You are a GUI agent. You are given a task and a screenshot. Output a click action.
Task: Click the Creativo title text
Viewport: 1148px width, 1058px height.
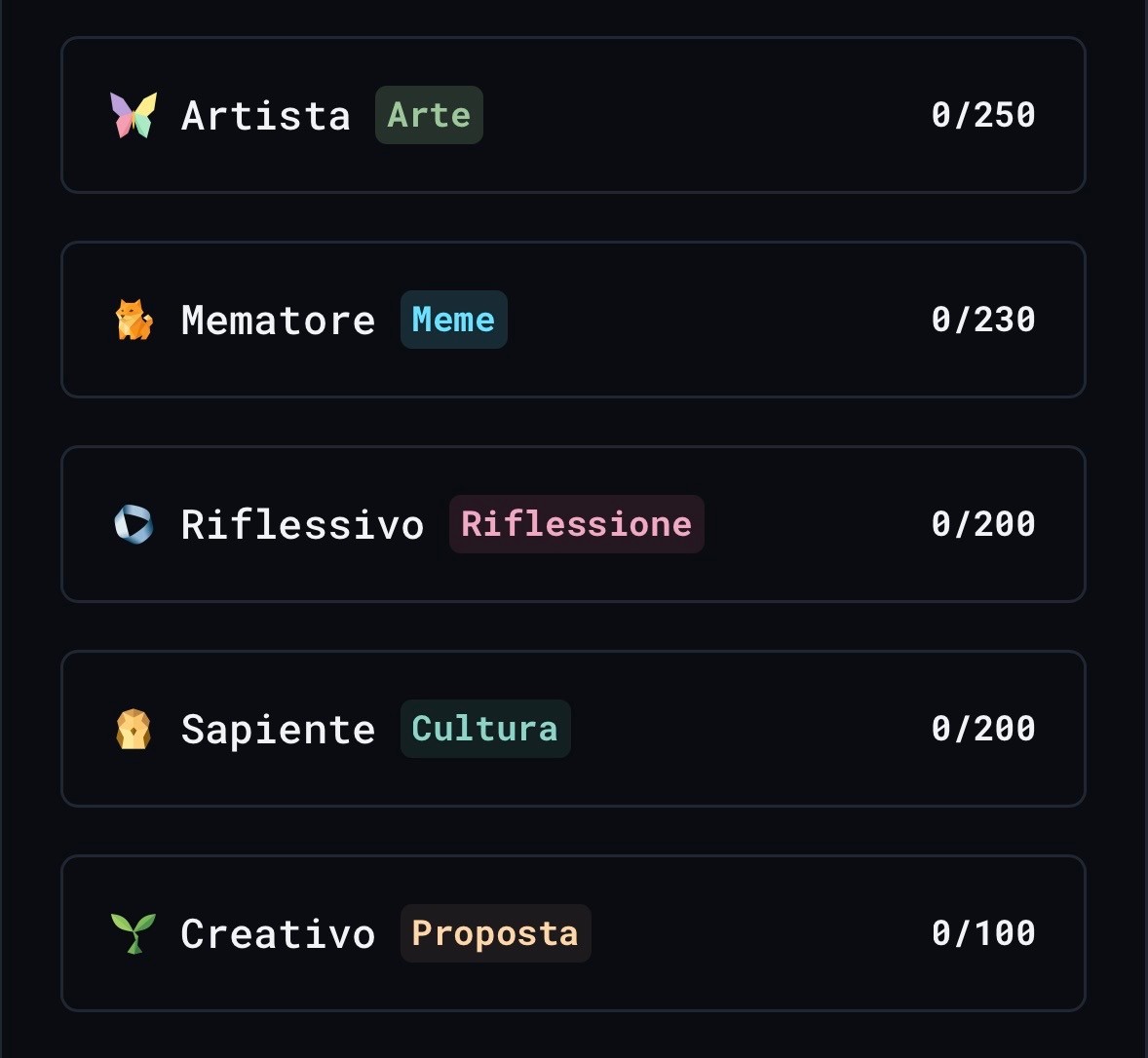click(x=278, y=934)
